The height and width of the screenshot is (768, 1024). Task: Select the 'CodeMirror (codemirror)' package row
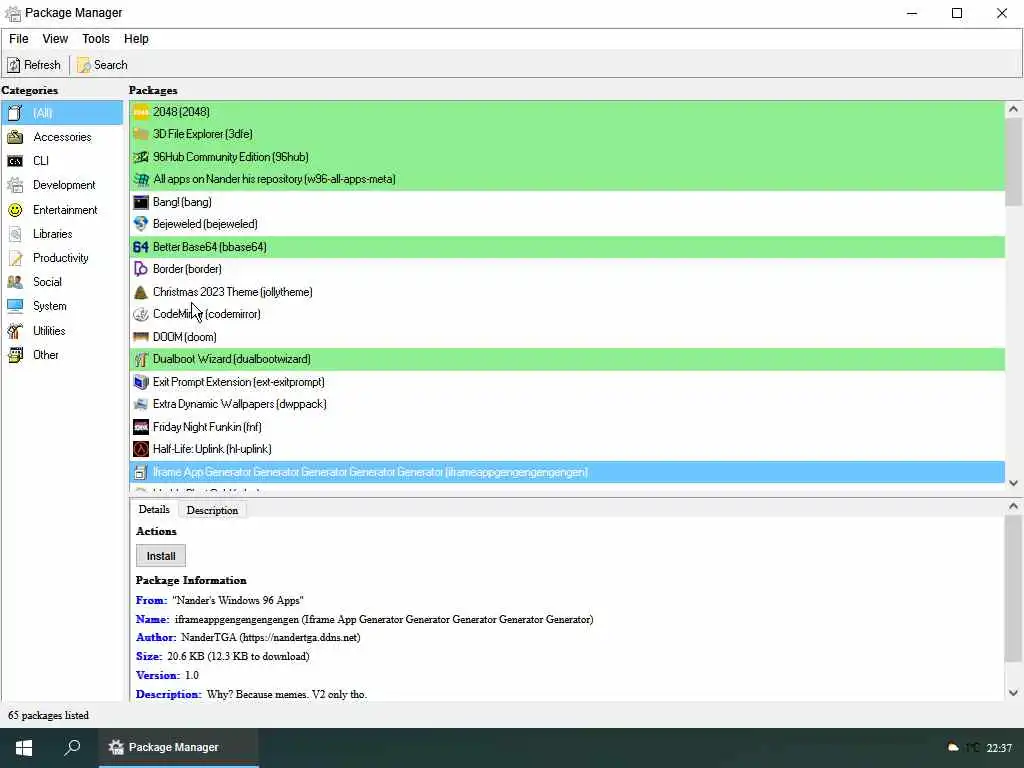pos(567,314)
